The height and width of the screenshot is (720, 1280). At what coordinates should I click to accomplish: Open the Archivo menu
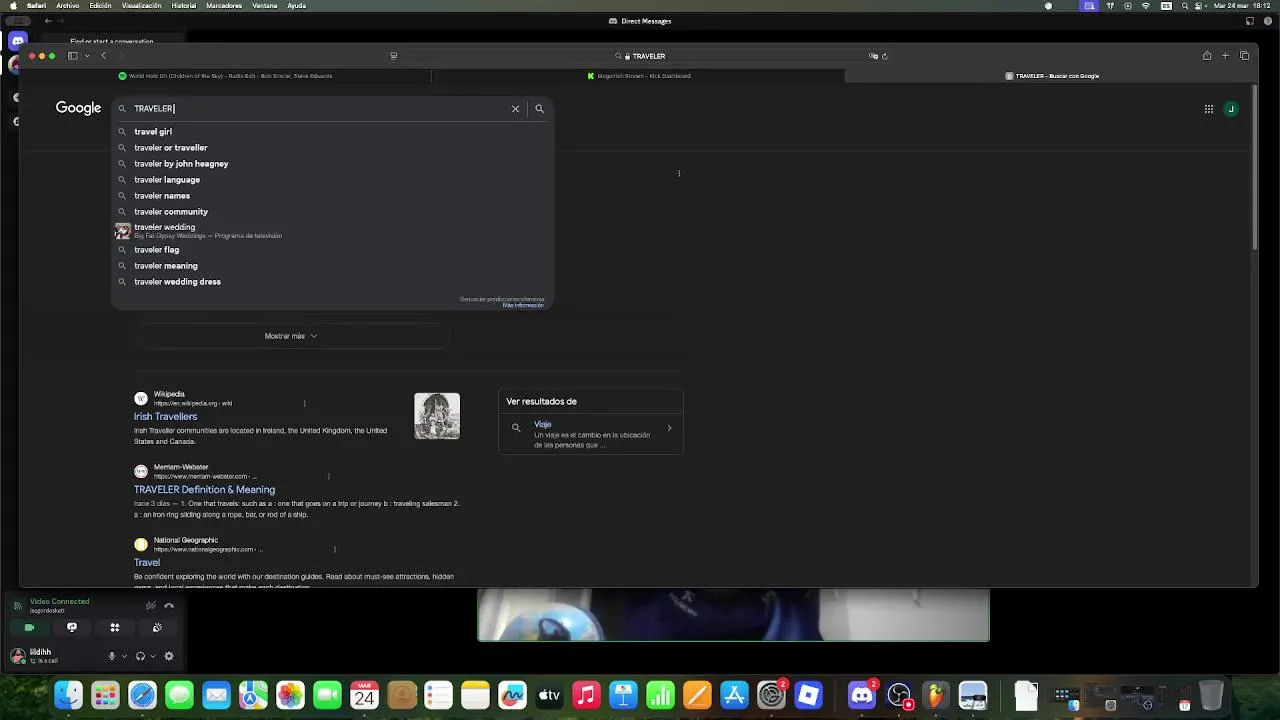pos(68,5)
